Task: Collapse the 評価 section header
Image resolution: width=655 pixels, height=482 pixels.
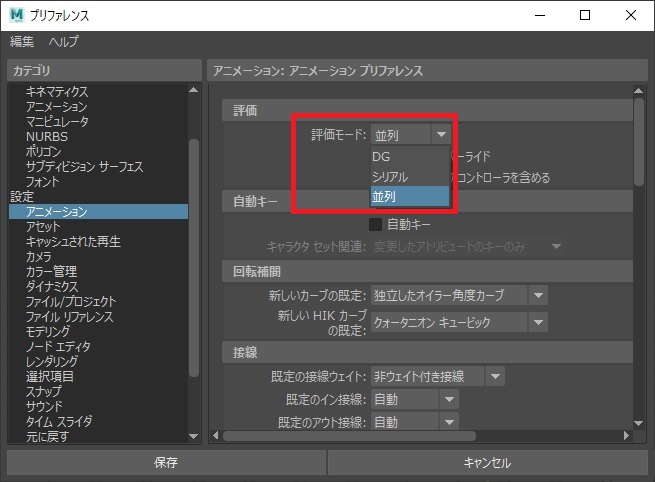Action: point(427,110)
